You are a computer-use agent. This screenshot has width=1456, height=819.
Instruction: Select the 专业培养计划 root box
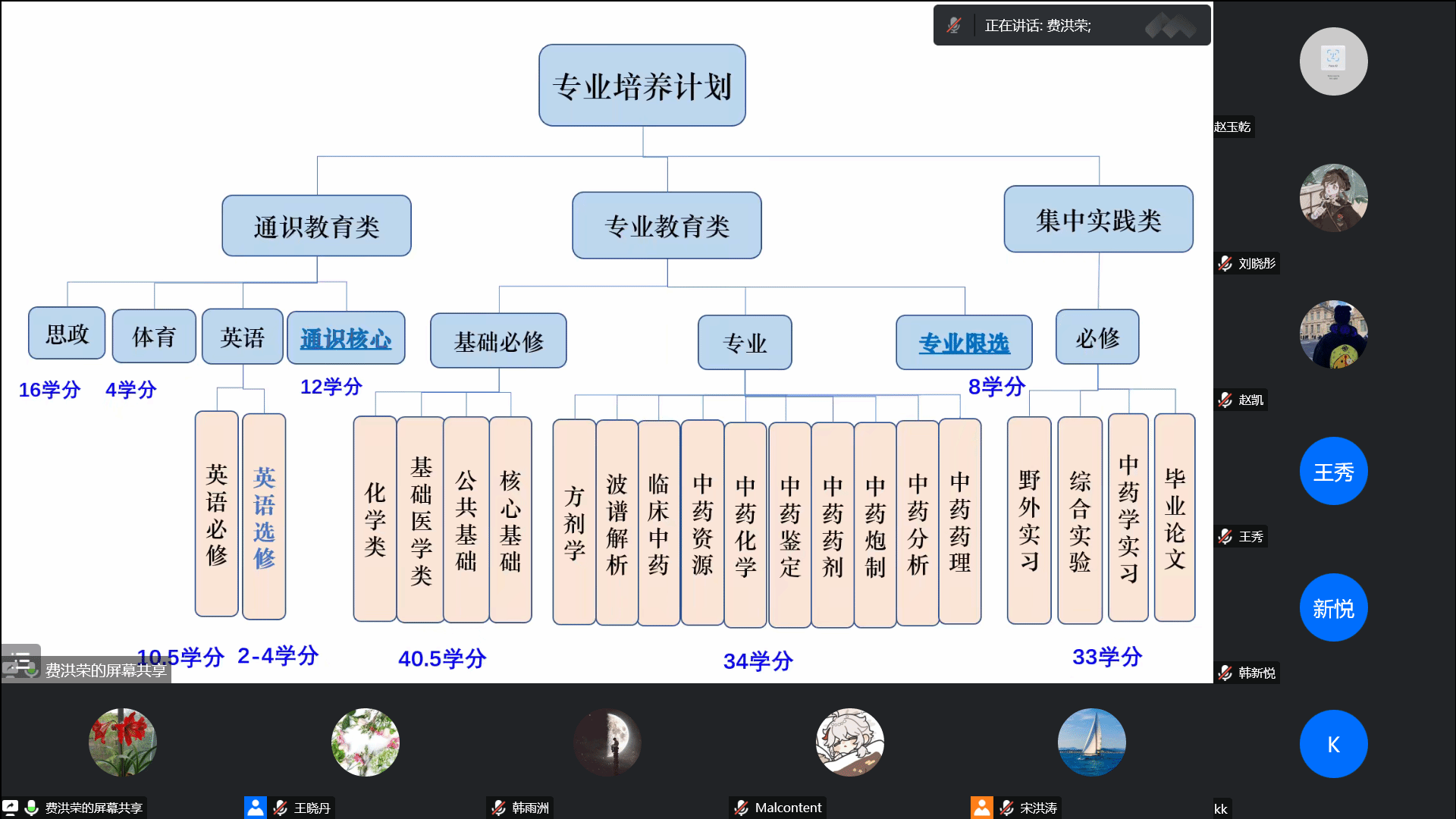click(x=642, y=86)
